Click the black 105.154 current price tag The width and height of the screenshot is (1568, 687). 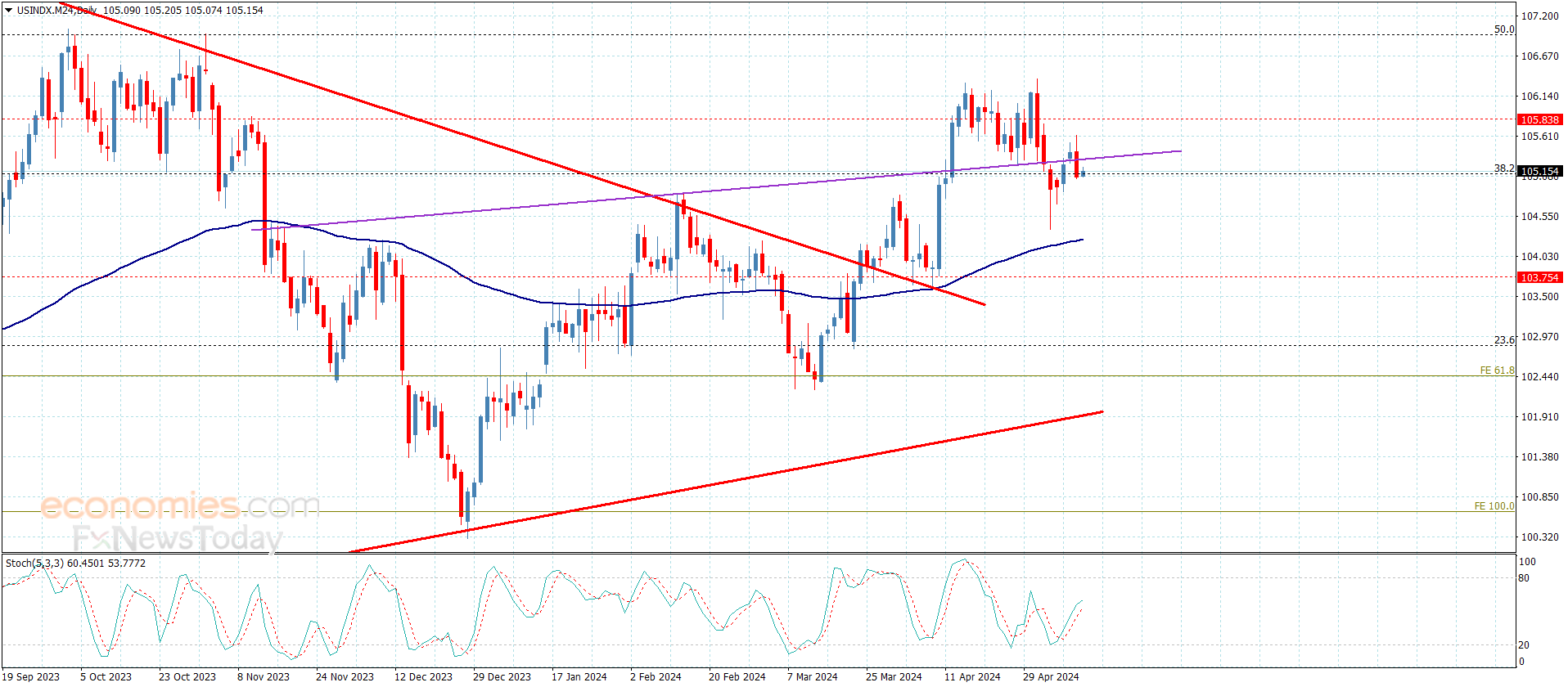point(1539,172)
